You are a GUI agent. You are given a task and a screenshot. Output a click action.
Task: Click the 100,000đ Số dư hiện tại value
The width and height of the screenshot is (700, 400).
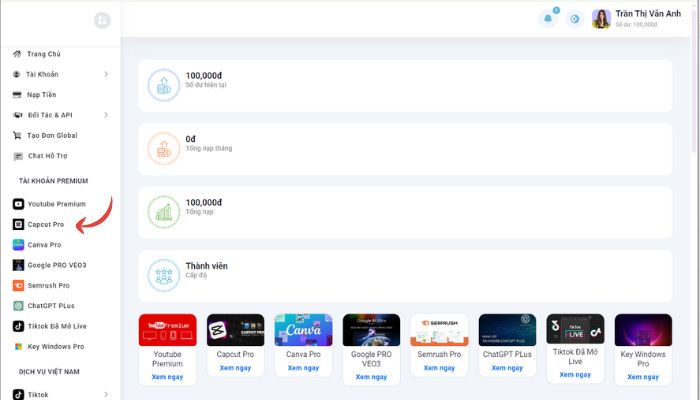click(204, 76)
